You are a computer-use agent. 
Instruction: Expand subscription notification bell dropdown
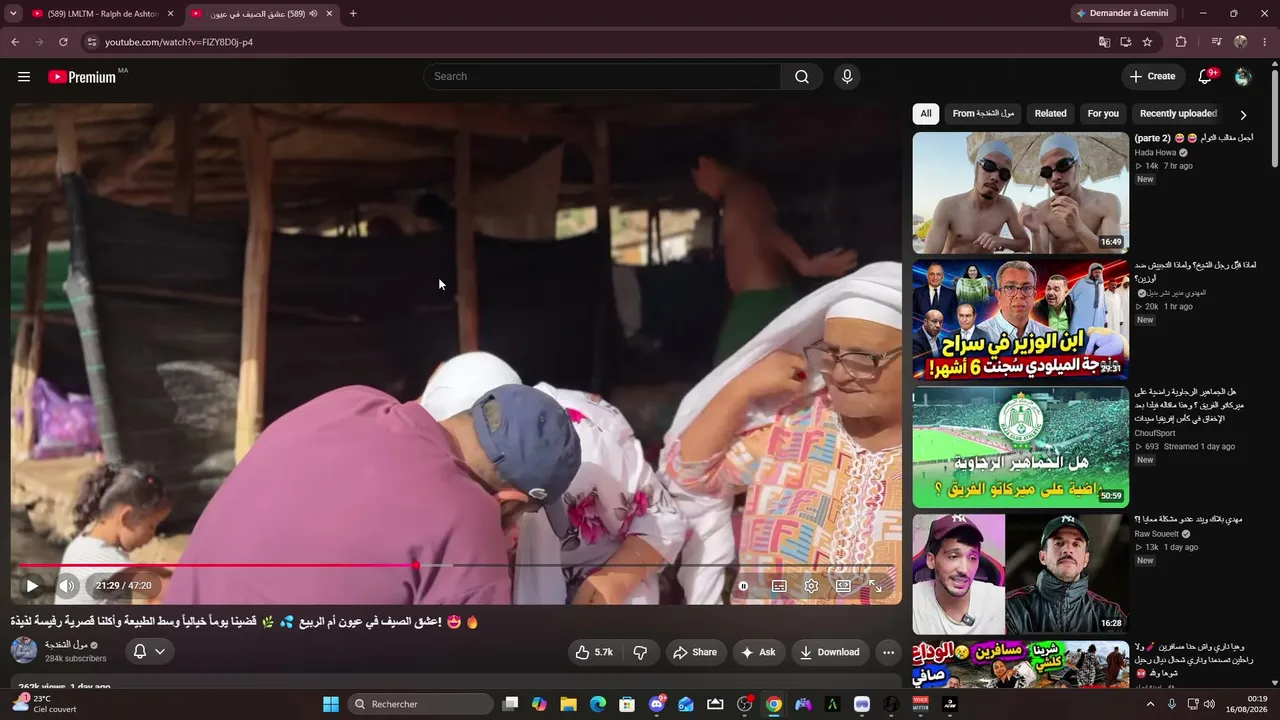click(149, 652)
